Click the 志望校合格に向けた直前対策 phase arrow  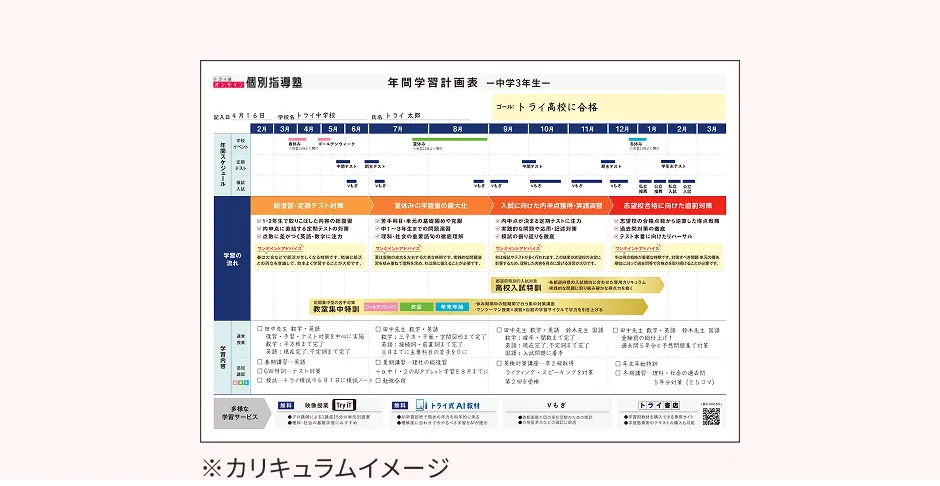668,206
